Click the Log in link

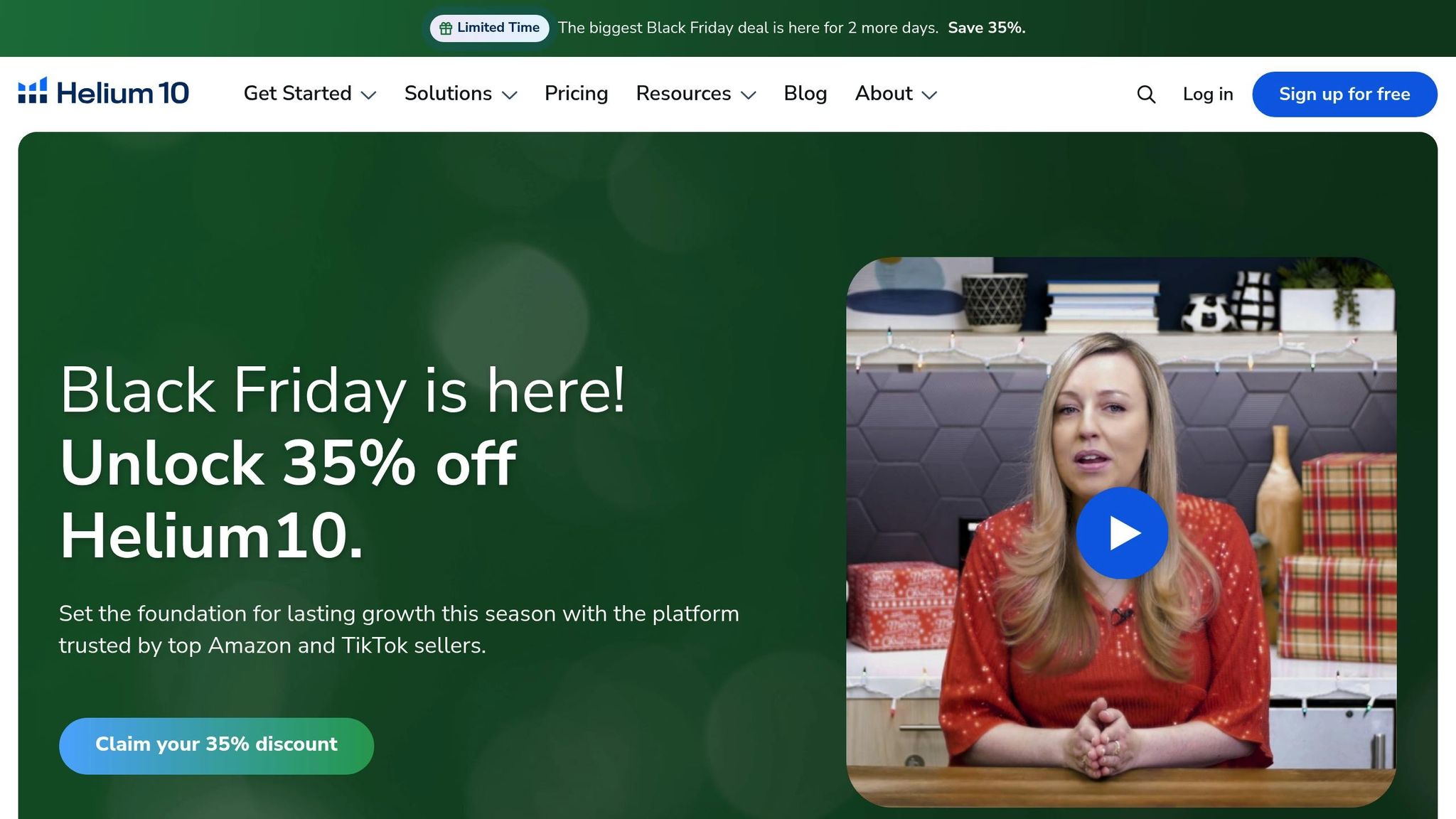pos(1208,95)
